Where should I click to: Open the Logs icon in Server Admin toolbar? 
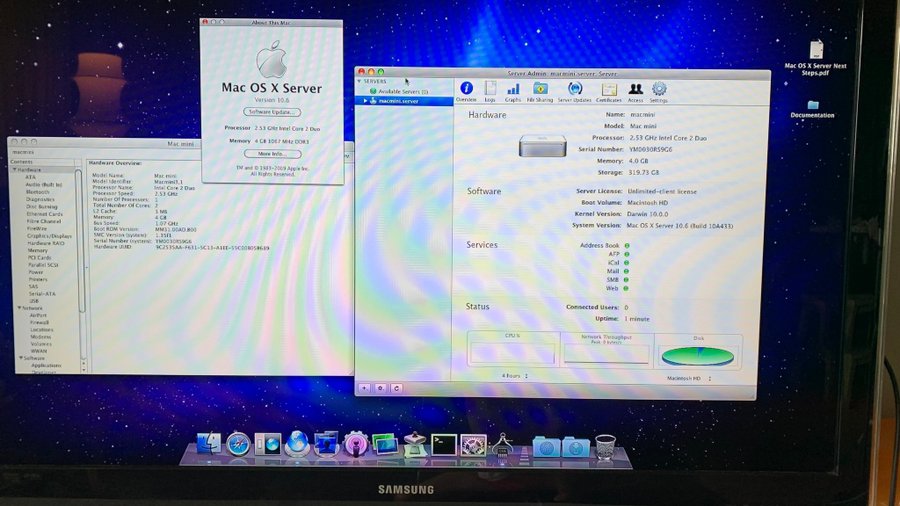[490, 92]
